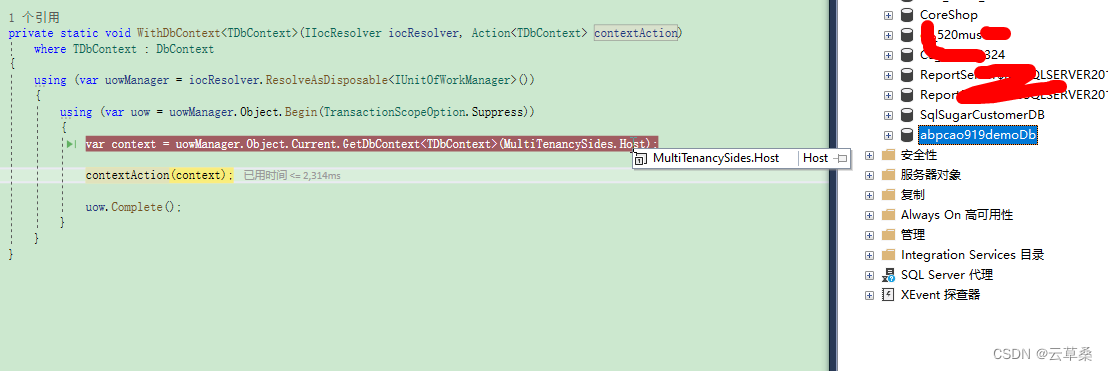Expand the 安全性 folder
Image resolution: width=1108 pixels, height=371 pixels.
869,155
